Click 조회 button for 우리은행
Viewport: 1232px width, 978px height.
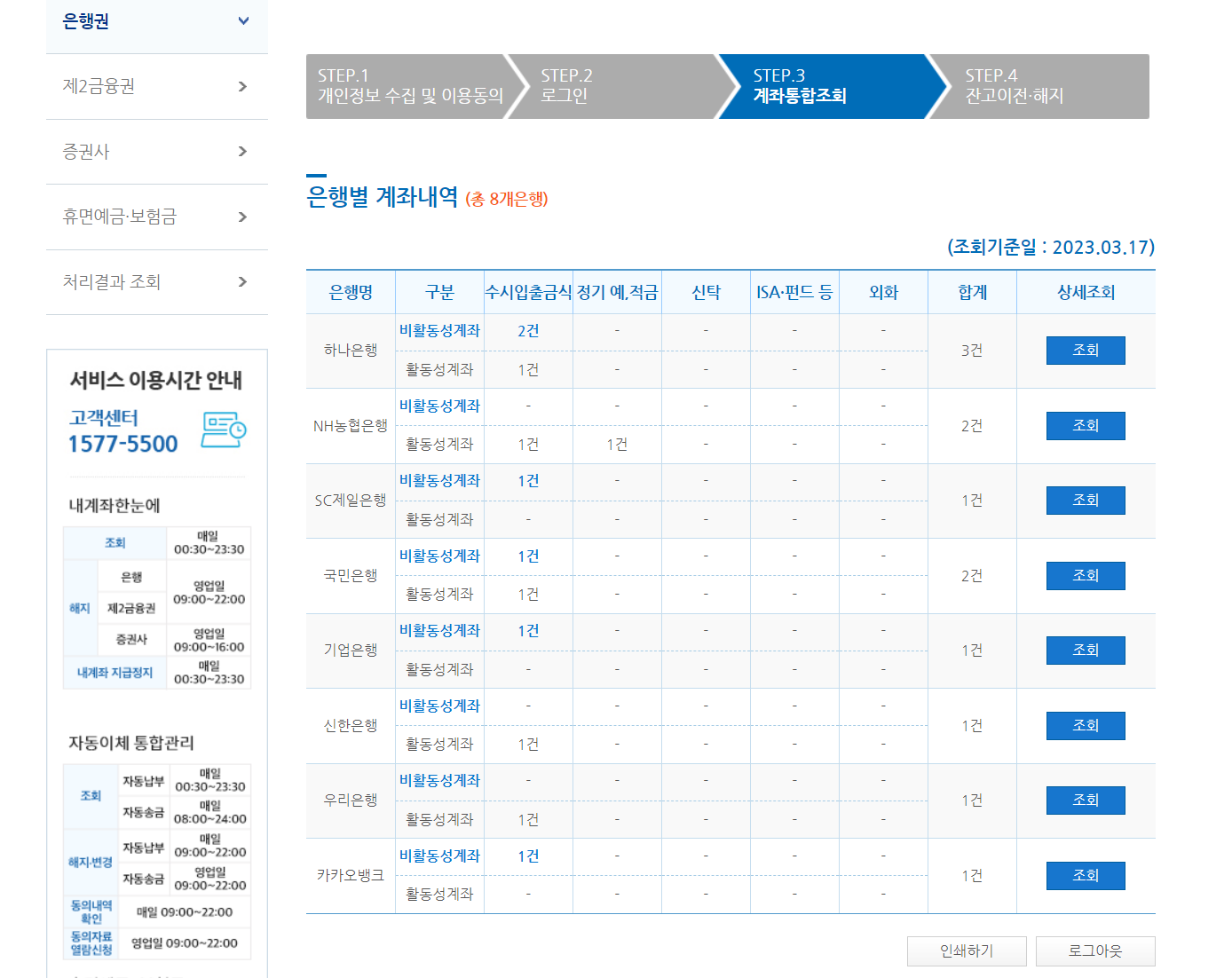click(1086, 801)
